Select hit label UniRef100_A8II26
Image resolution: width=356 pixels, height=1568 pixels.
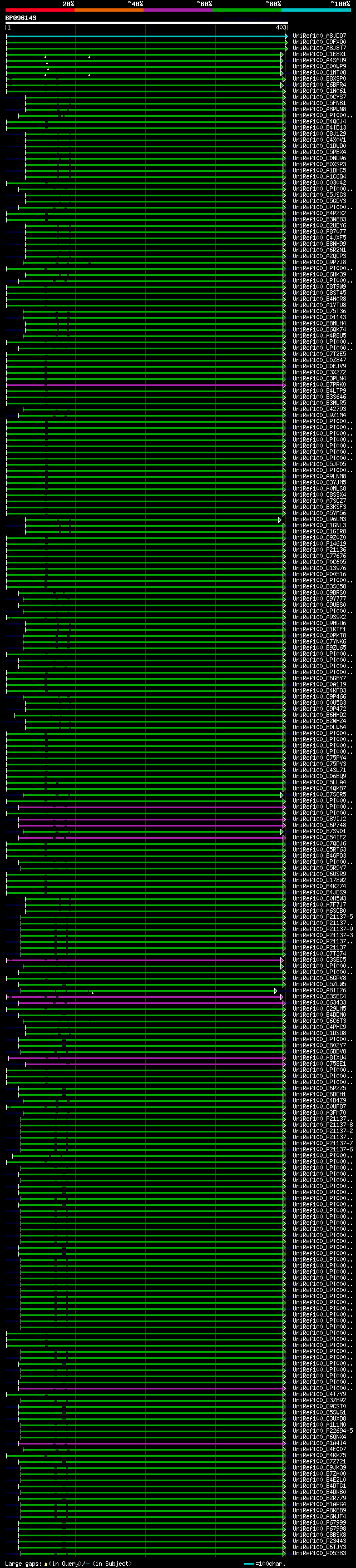tap(319, 990)
